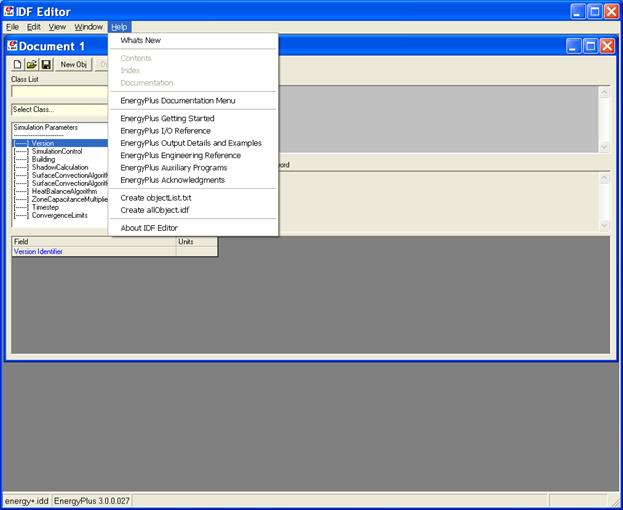Click the Units column header
The height and width of the screenshot is (510, 623).
(x=197, y=241)
